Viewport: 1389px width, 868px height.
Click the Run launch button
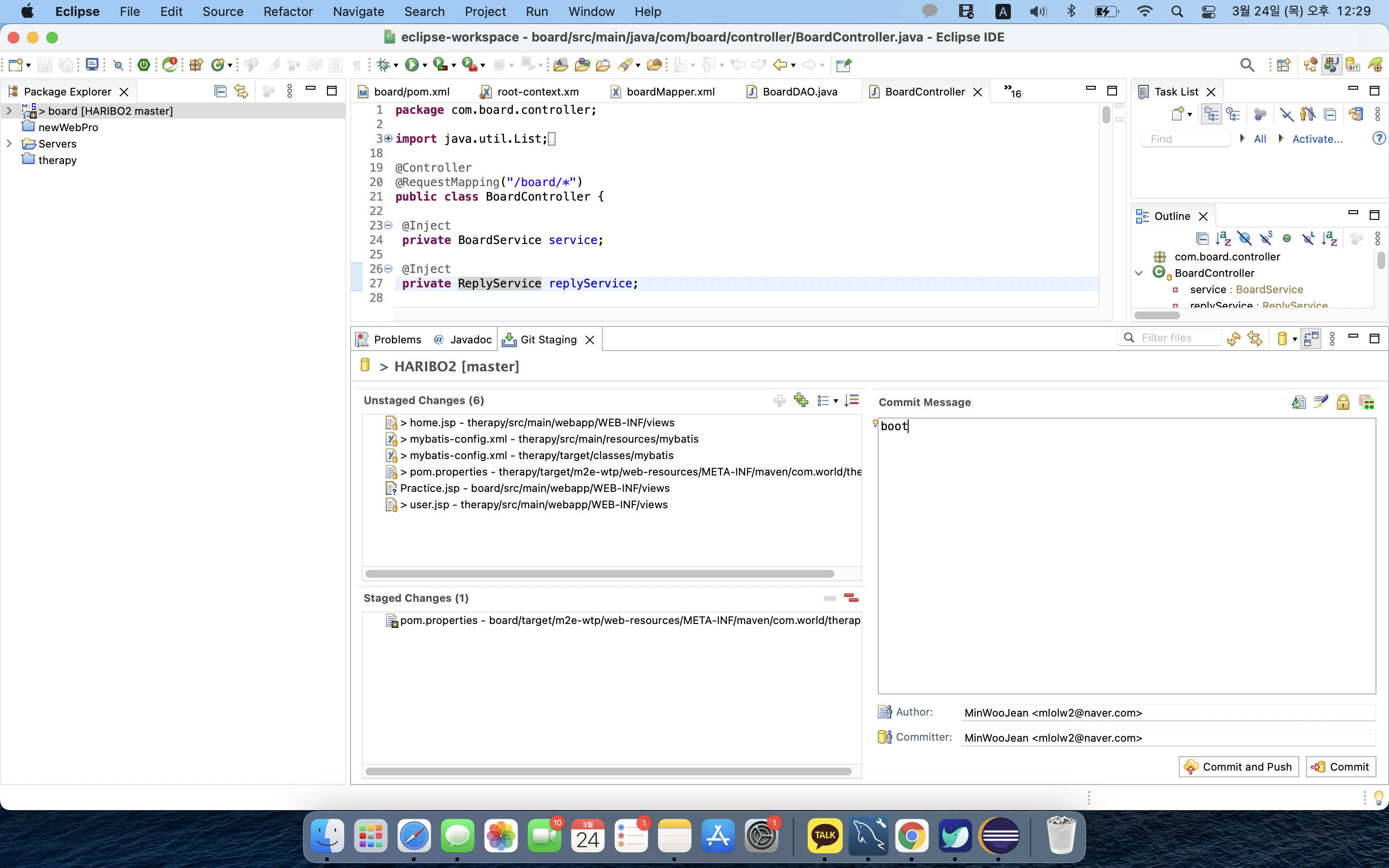point(411,65)
